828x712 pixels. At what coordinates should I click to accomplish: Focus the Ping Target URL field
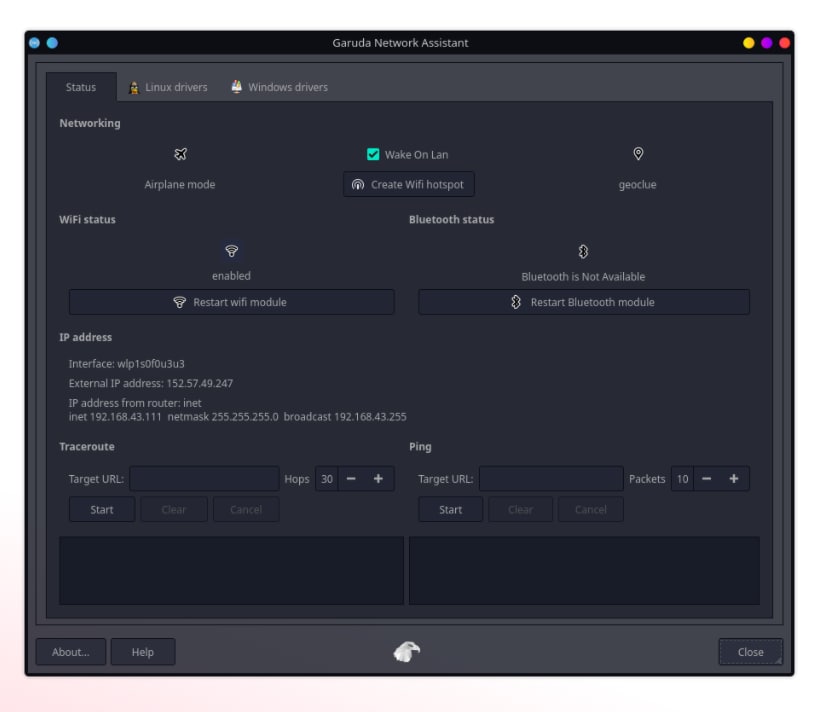click(551, 479)
